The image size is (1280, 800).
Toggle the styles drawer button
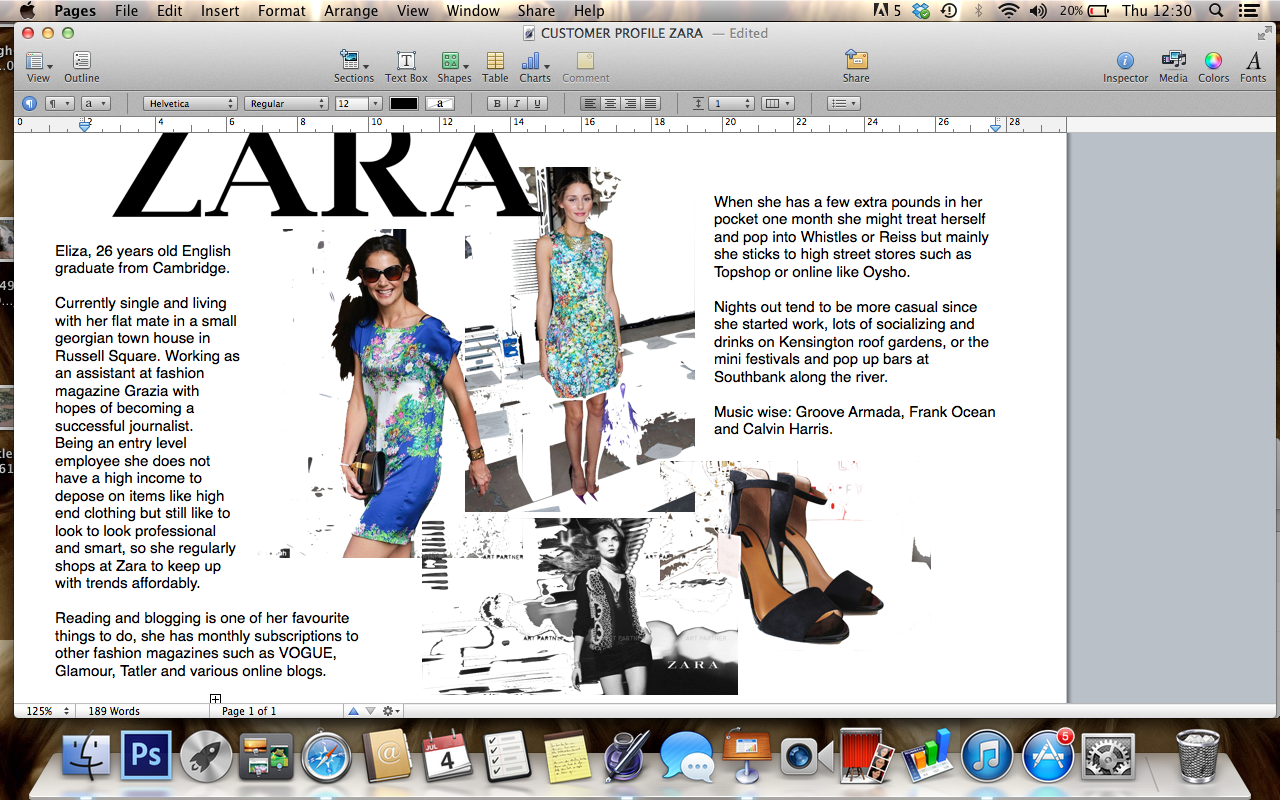point(29,103)
